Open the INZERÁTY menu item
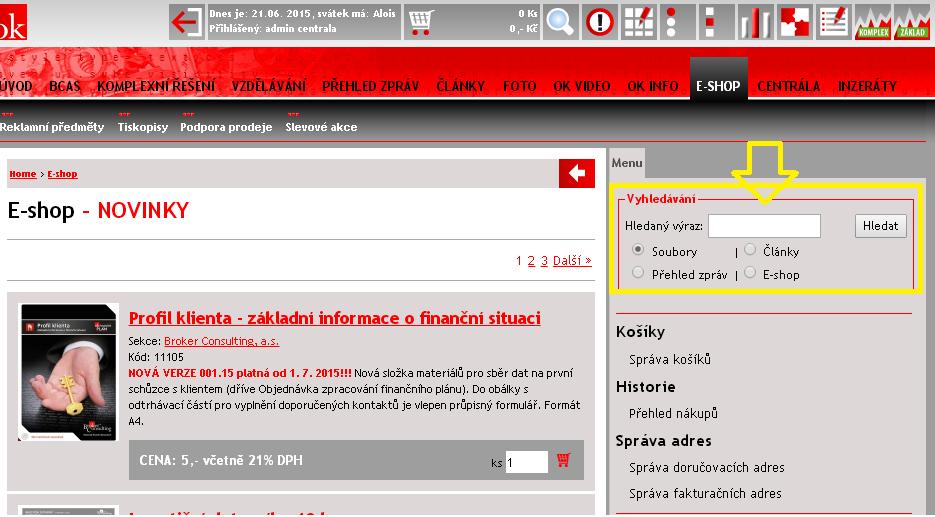The image size is (935, 517). 867,86
